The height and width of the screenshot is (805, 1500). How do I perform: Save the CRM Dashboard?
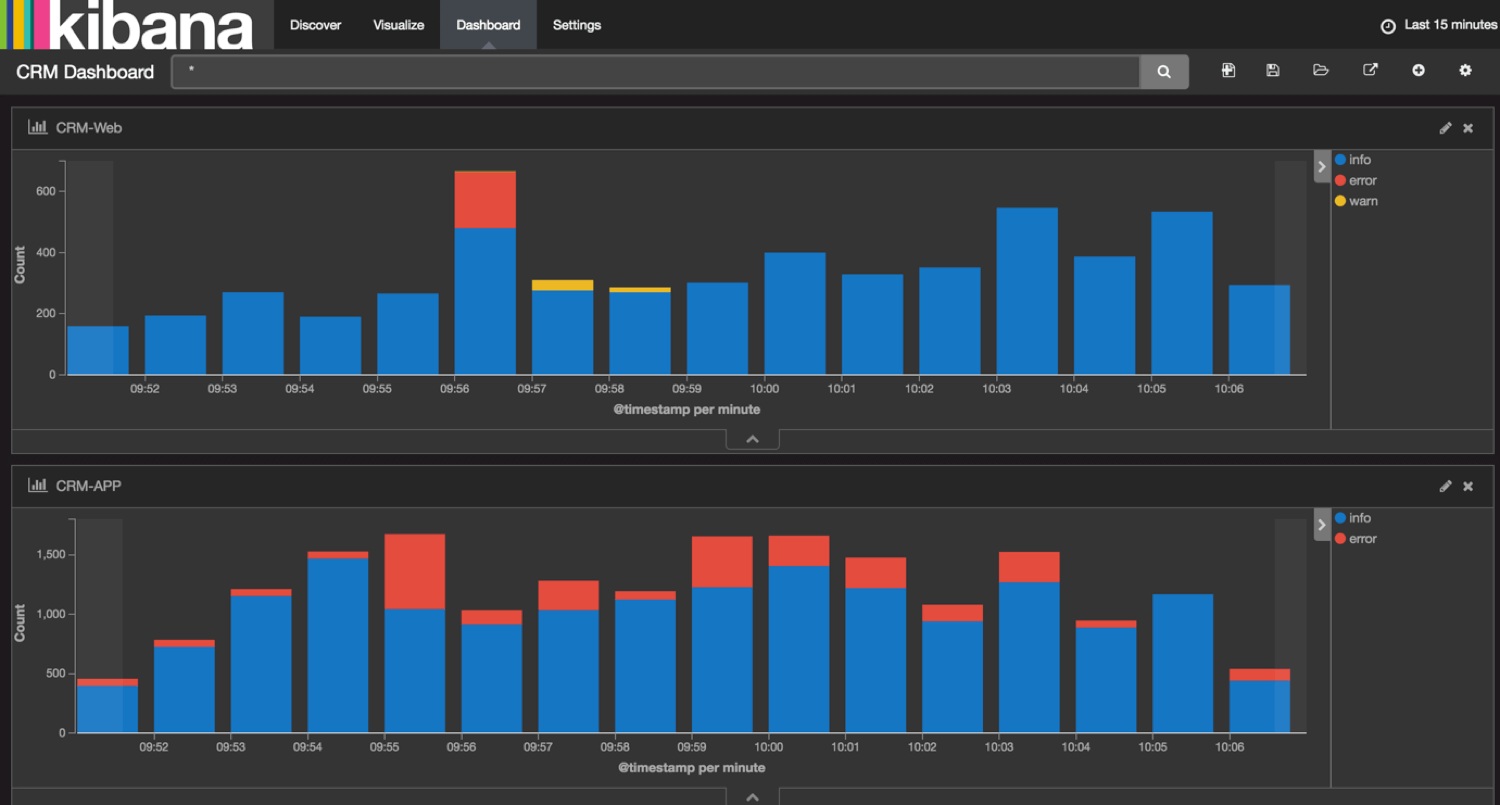[1272, 70]
